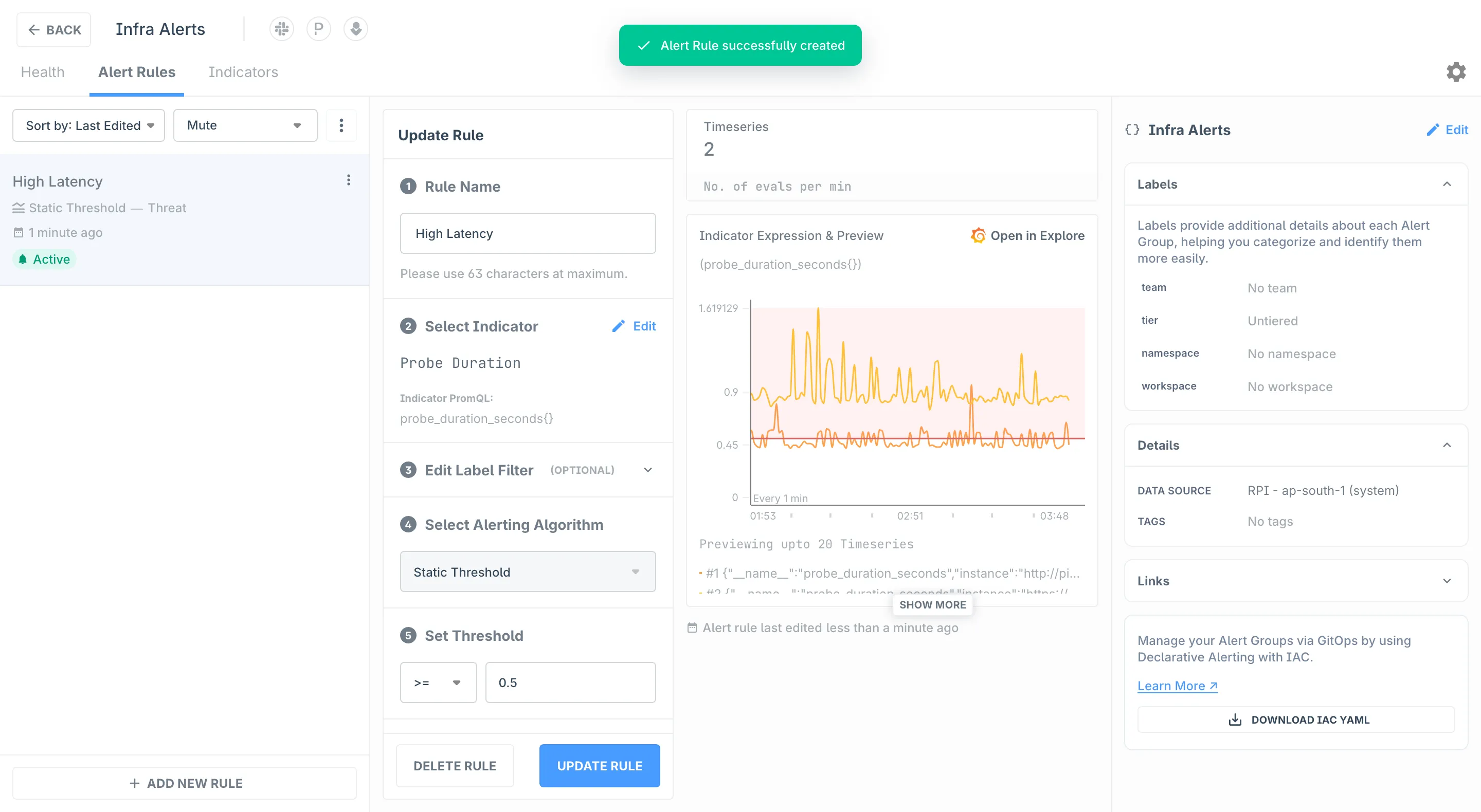Open settings gear icon
1481x812 pixels.
[x=1456, y=72]
